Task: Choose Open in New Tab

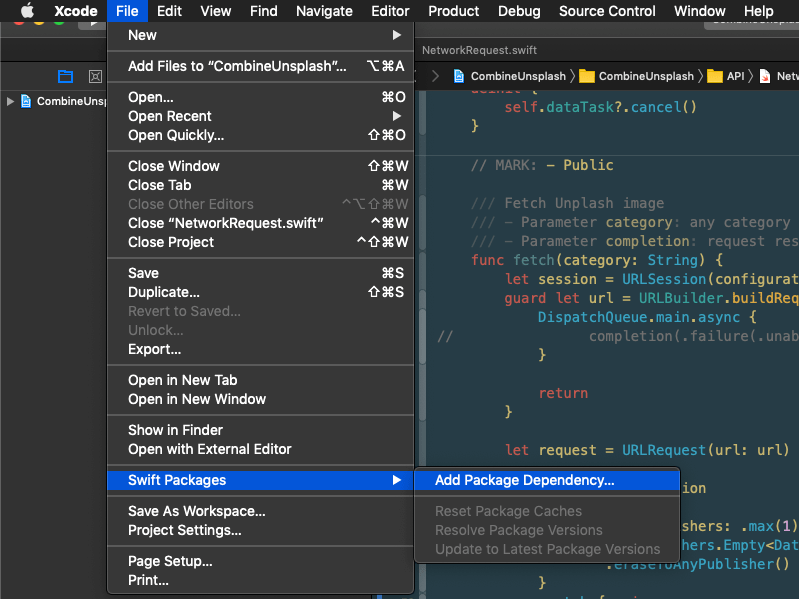Action: click(x=260, y=380)
